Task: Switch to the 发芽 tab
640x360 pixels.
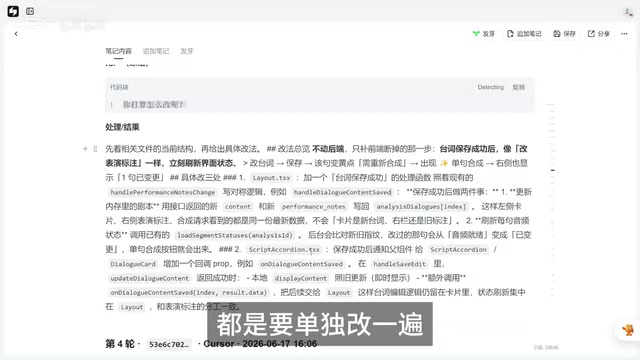Action: coord(187,51)
